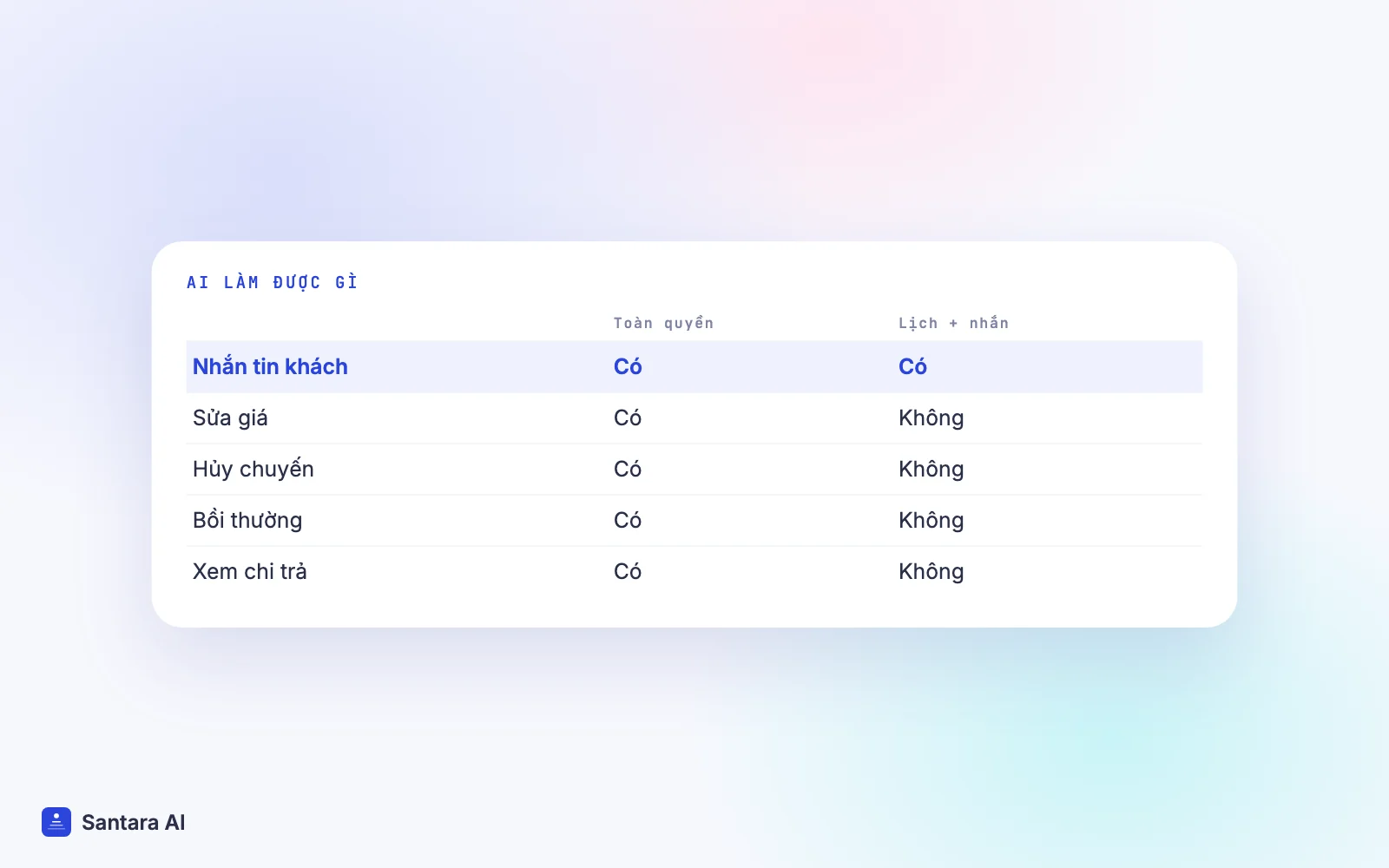Click 'Có' under Toàn quyền for Nhắn tin khách
1389x868 pixels.
point(628,366)
